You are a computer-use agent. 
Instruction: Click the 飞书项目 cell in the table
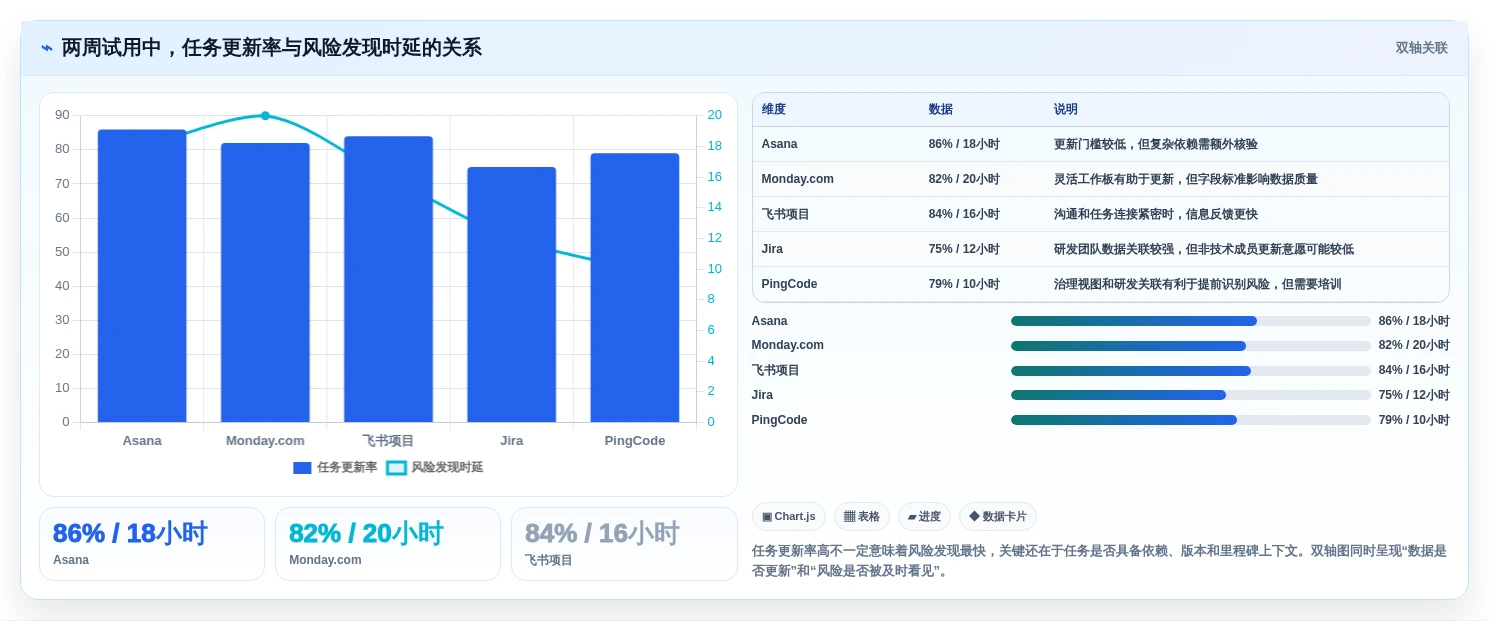click(785, 214)
